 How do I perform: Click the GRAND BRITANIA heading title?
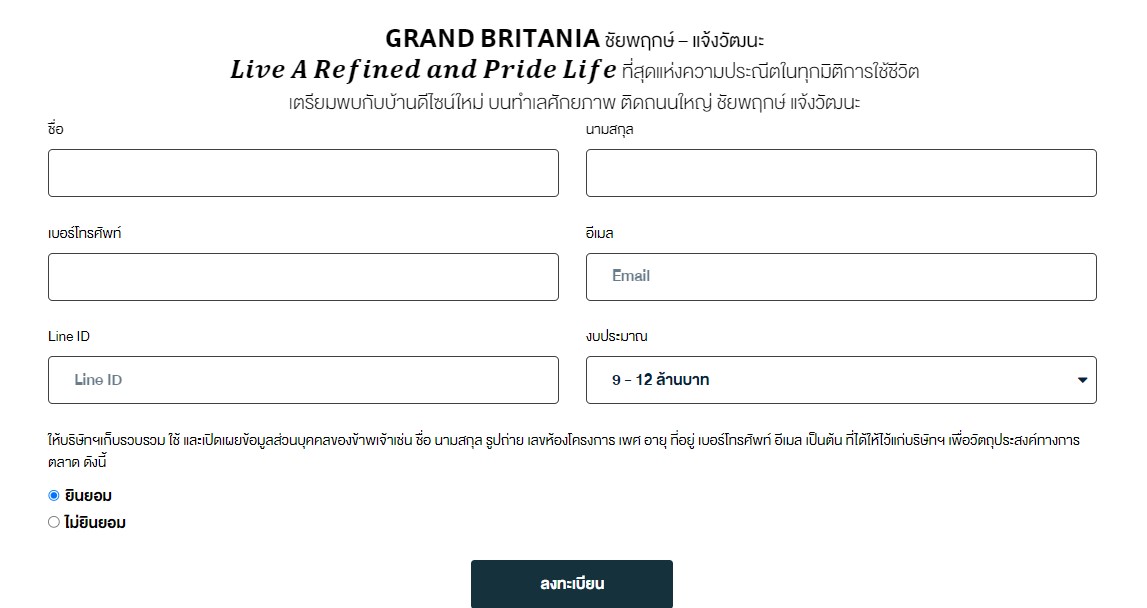[492, 38]
